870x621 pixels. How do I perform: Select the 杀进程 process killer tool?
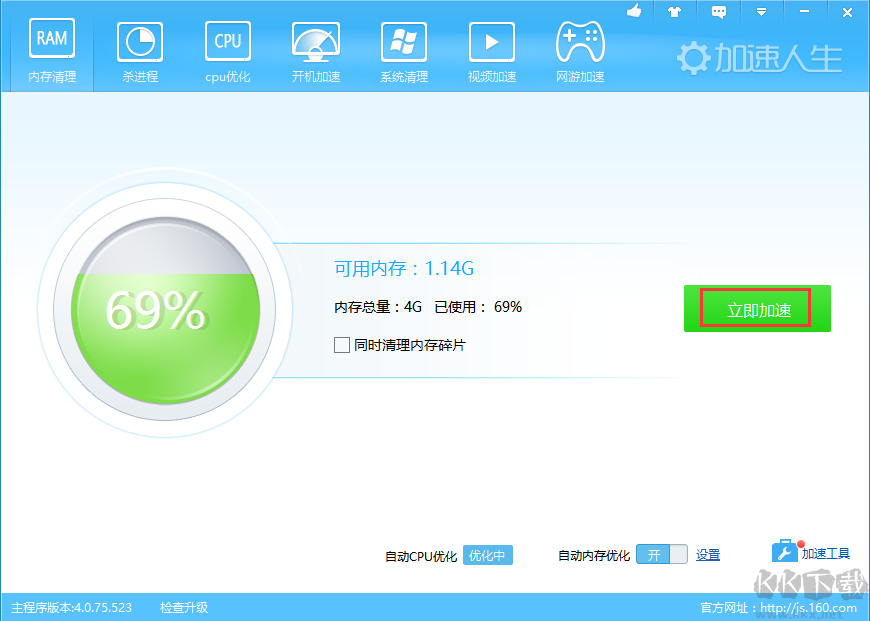pos(139,50)
